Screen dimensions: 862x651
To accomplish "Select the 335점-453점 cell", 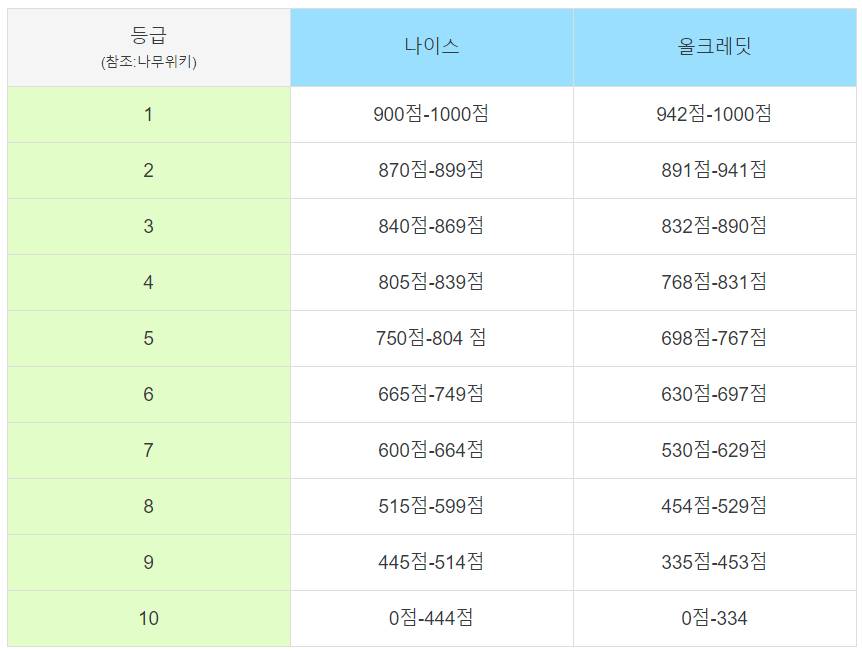I will point(715,562).
